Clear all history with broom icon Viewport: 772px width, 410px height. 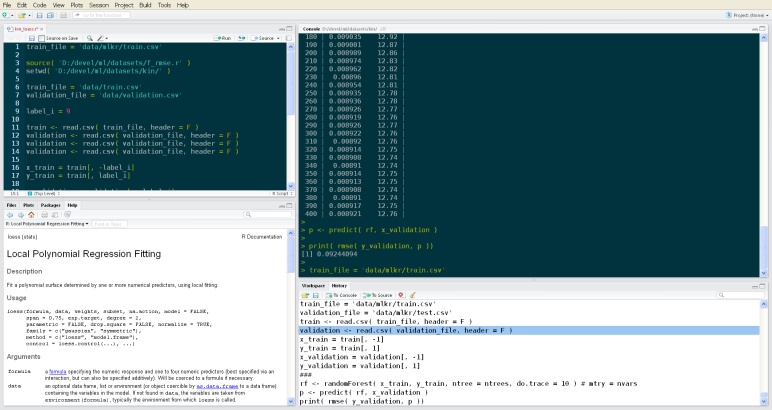412,295
